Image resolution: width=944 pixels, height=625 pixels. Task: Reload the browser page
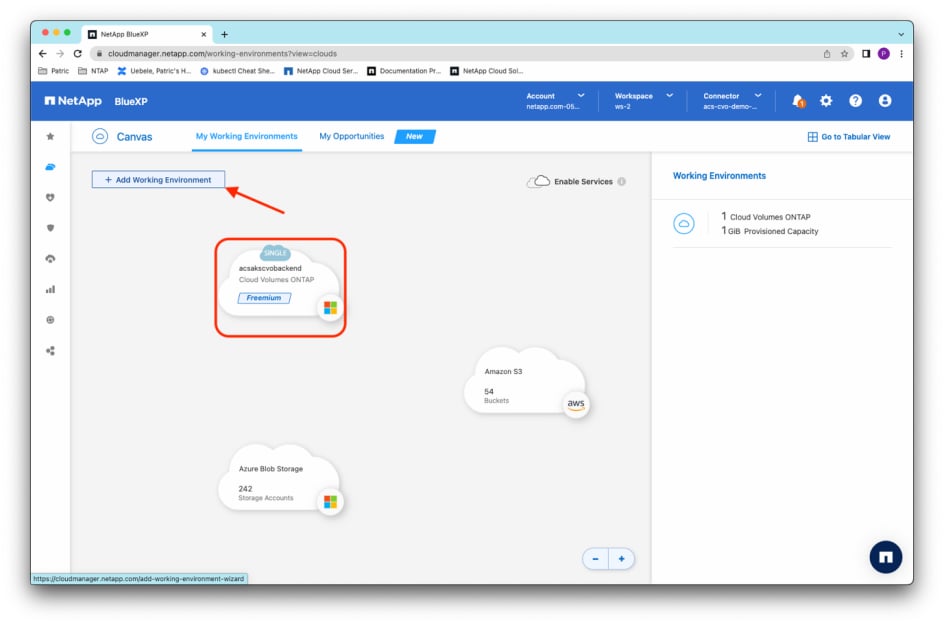78,54
